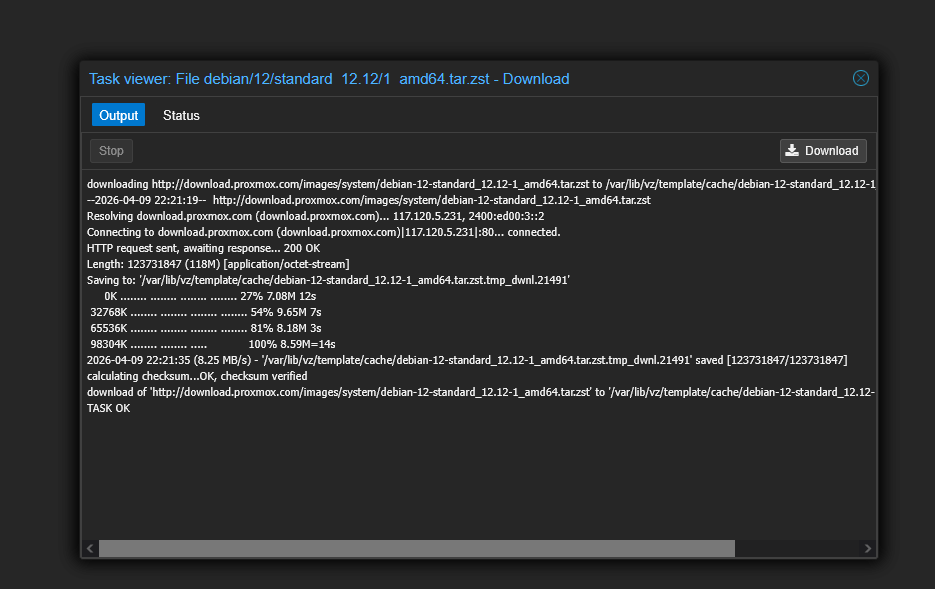
Task: Click the scrollbar right arrow
Action: click(x=867, y=548)
